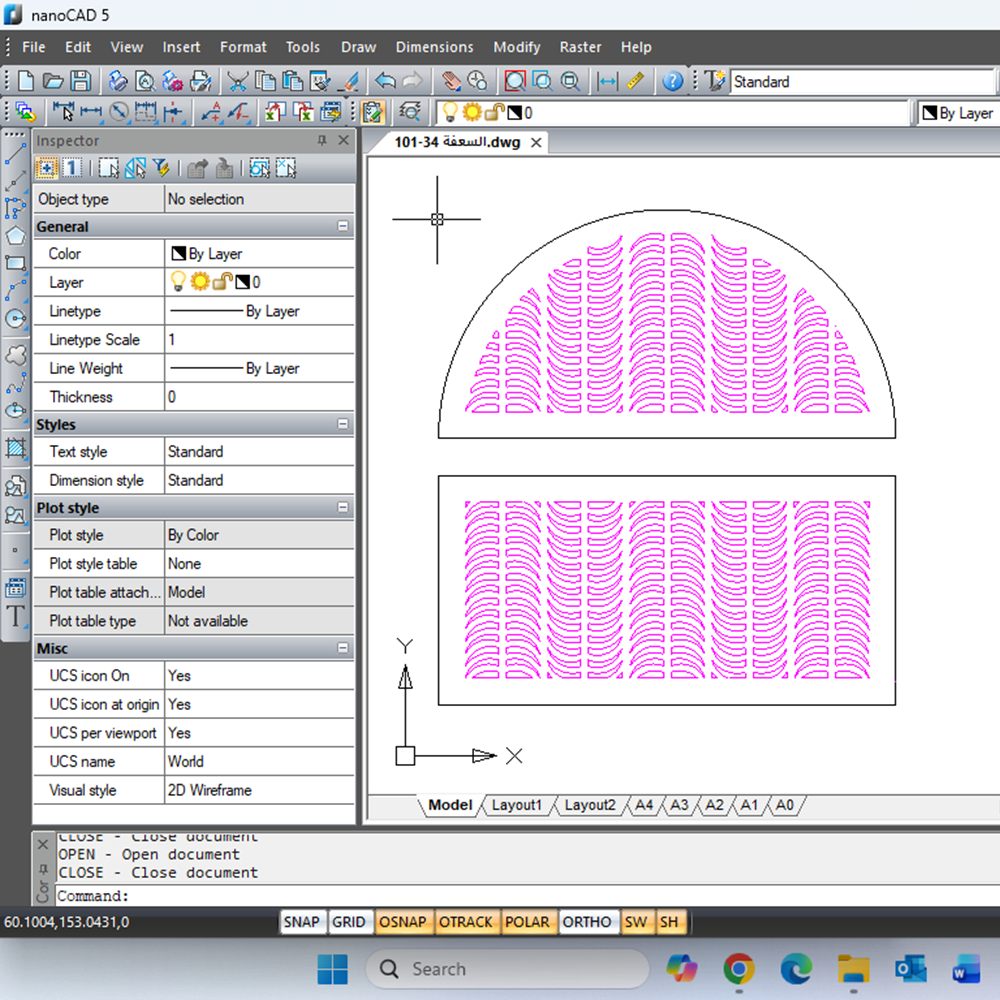Disable OSNAP in the status bar

[x=403, y=922]
